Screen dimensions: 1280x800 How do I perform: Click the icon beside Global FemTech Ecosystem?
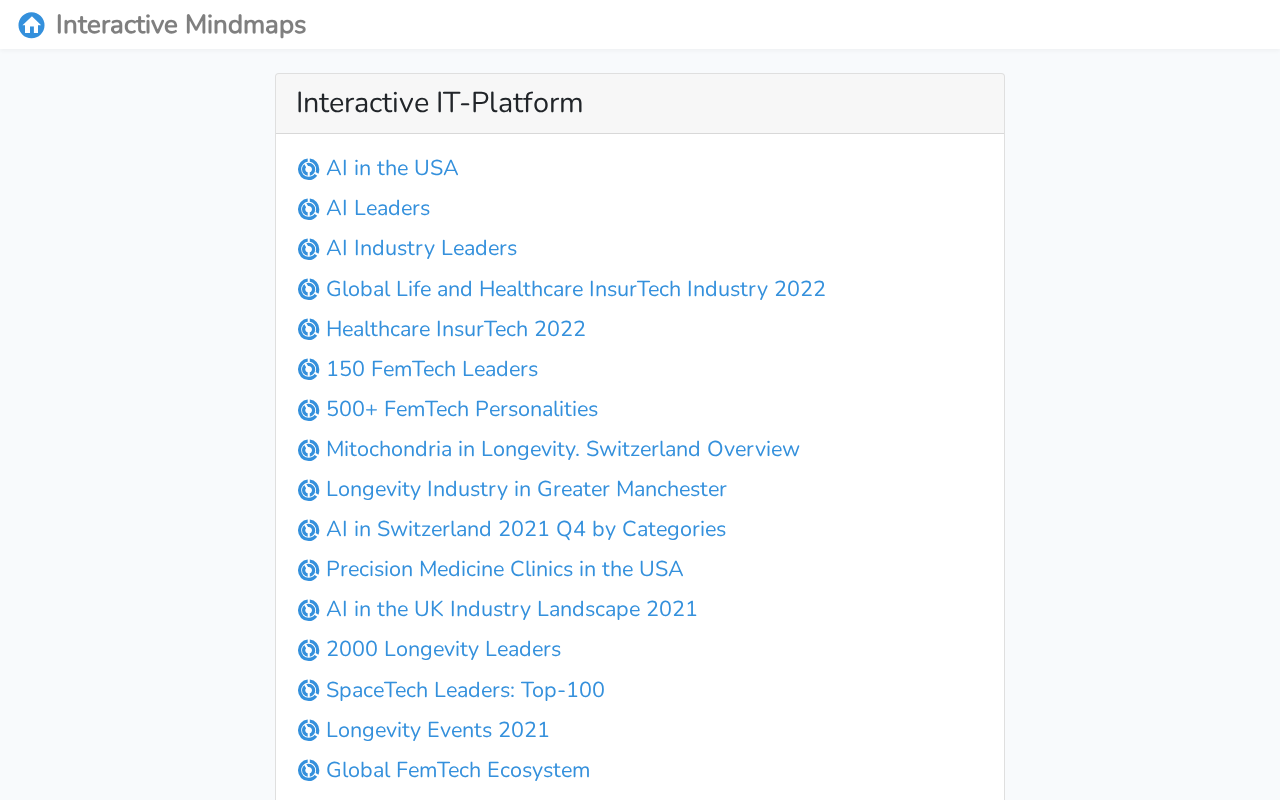click(x=308, y=771)
